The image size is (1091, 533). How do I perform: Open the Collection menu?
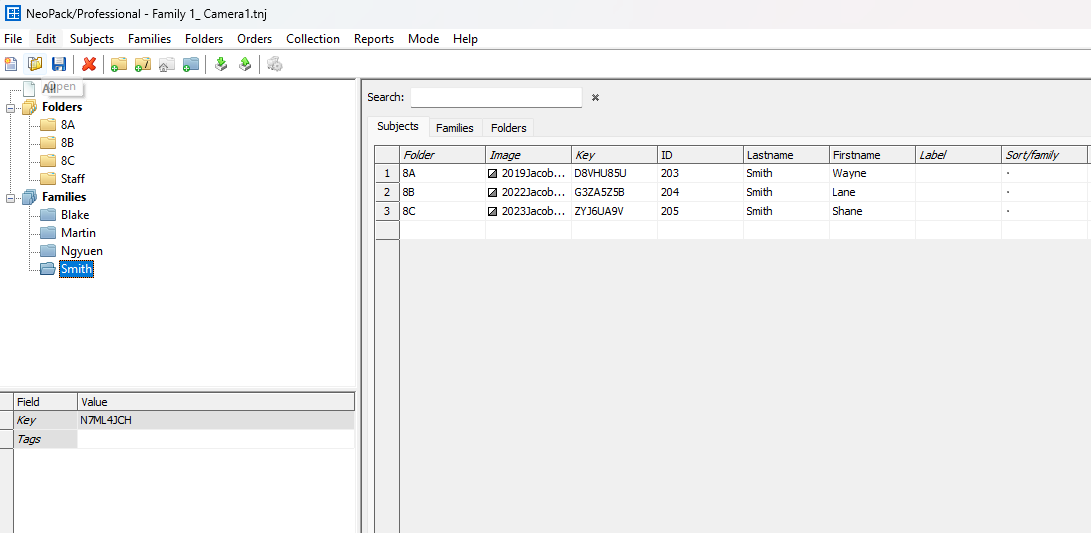312,39
